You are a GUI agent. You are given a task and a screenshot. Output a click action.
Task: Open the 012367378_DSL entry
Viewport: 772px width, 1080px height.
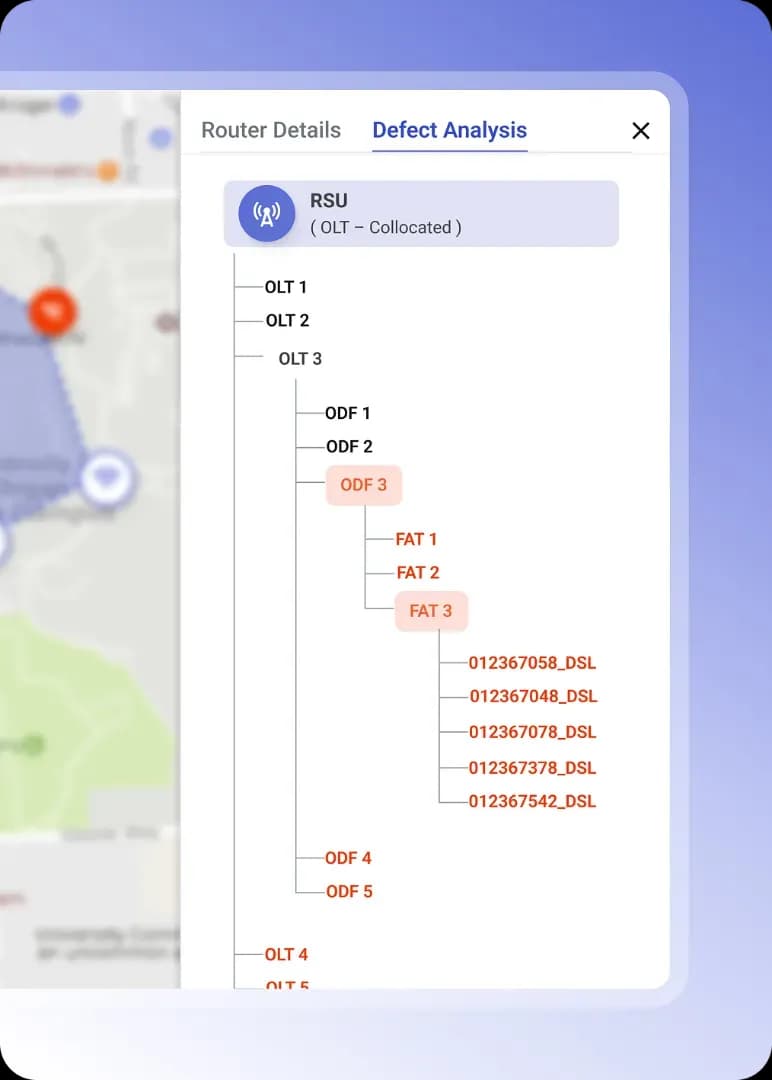[x=532, y=767]
